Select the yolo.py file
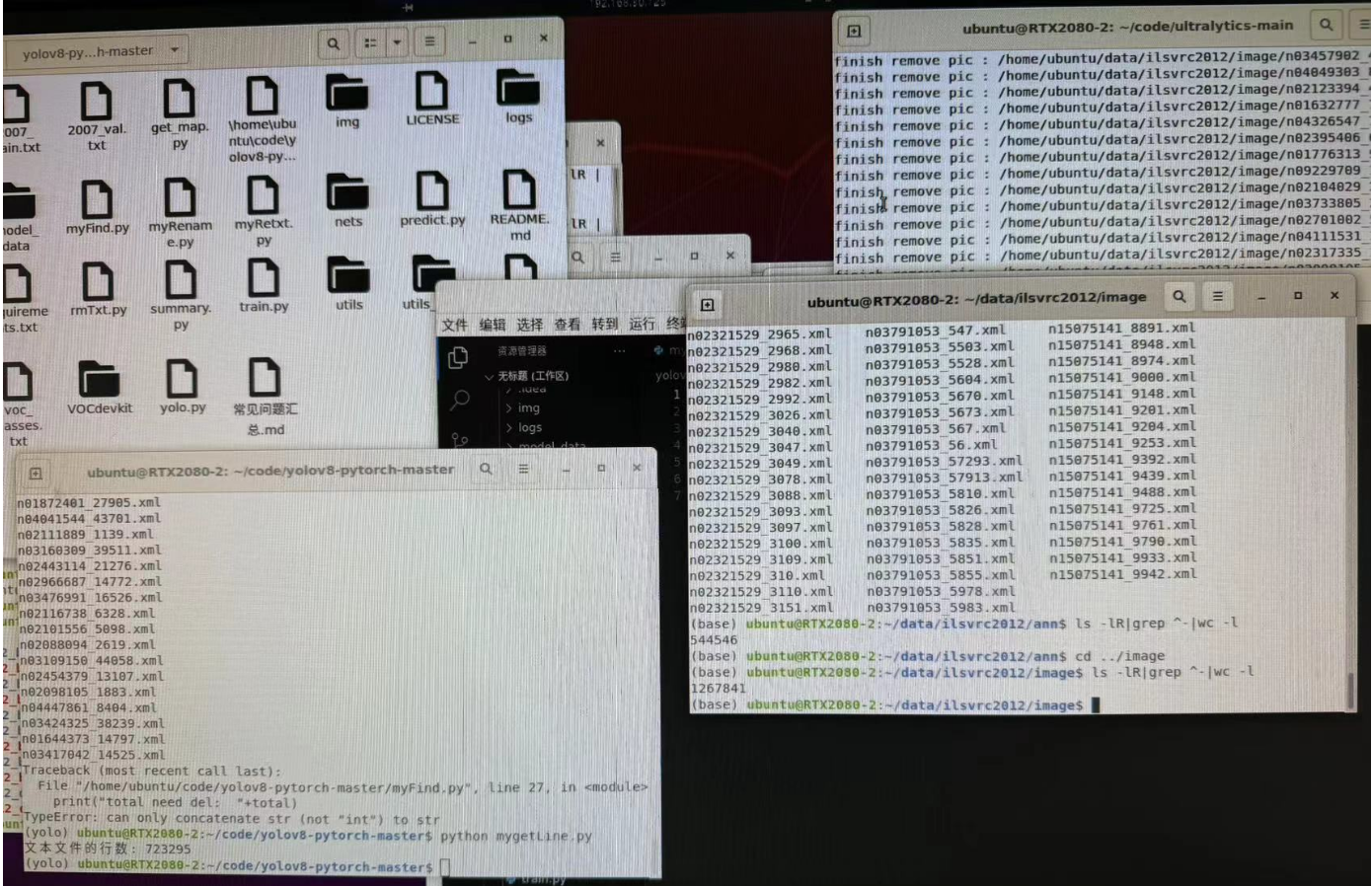The height and width of the screenshot is (886, 1372). [182, 387]
